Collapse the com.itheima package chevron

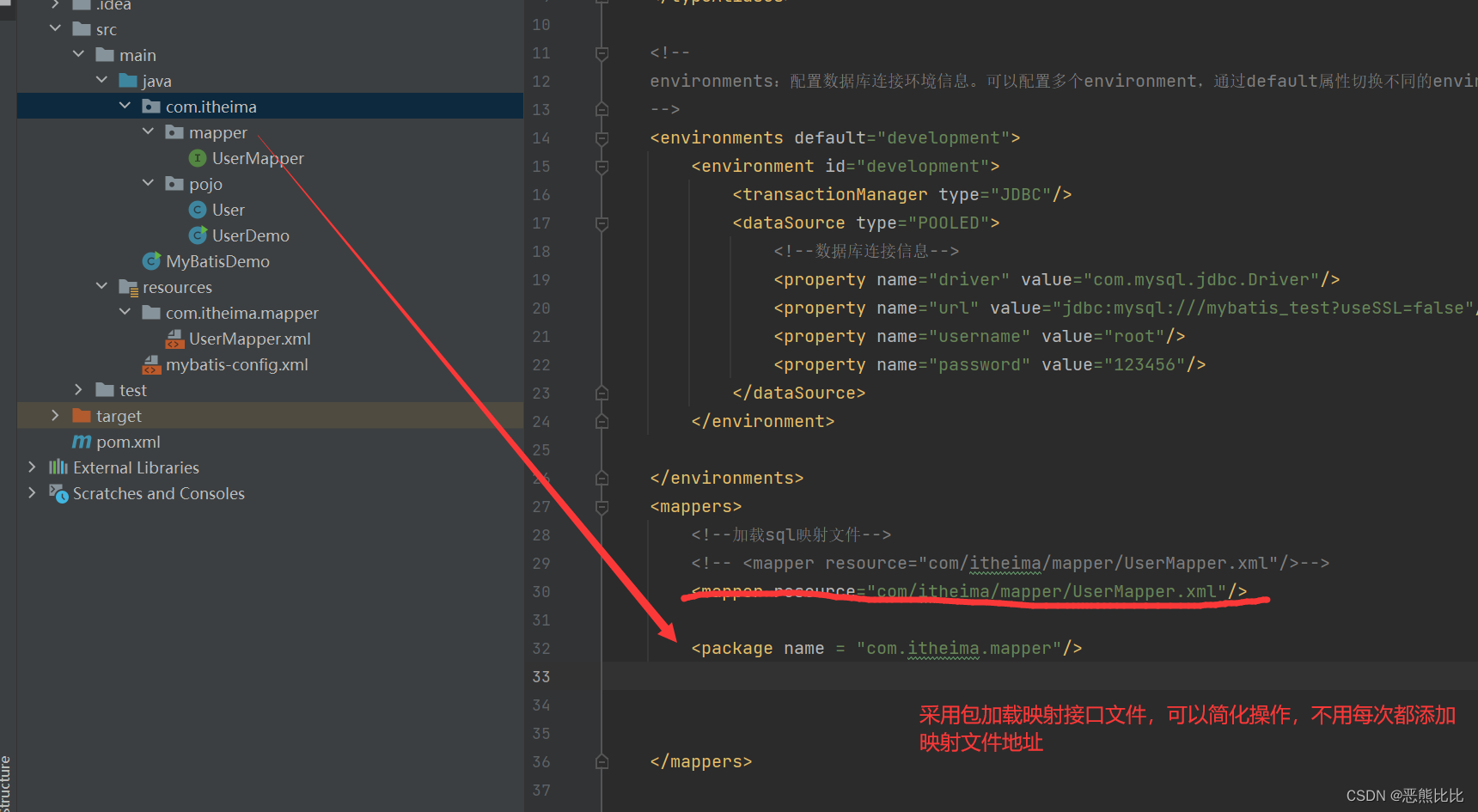125,107
